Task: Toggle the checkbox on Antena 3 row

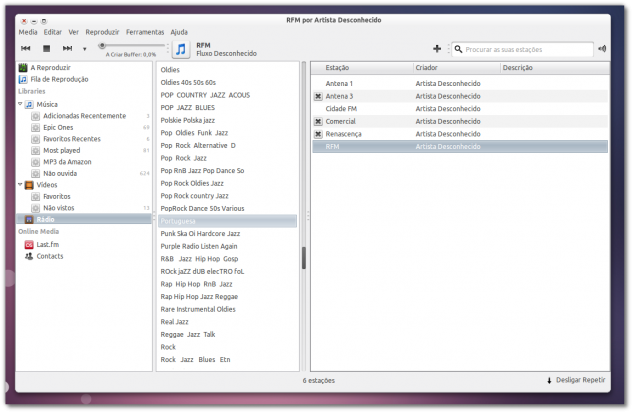Action: coord(318,96)
